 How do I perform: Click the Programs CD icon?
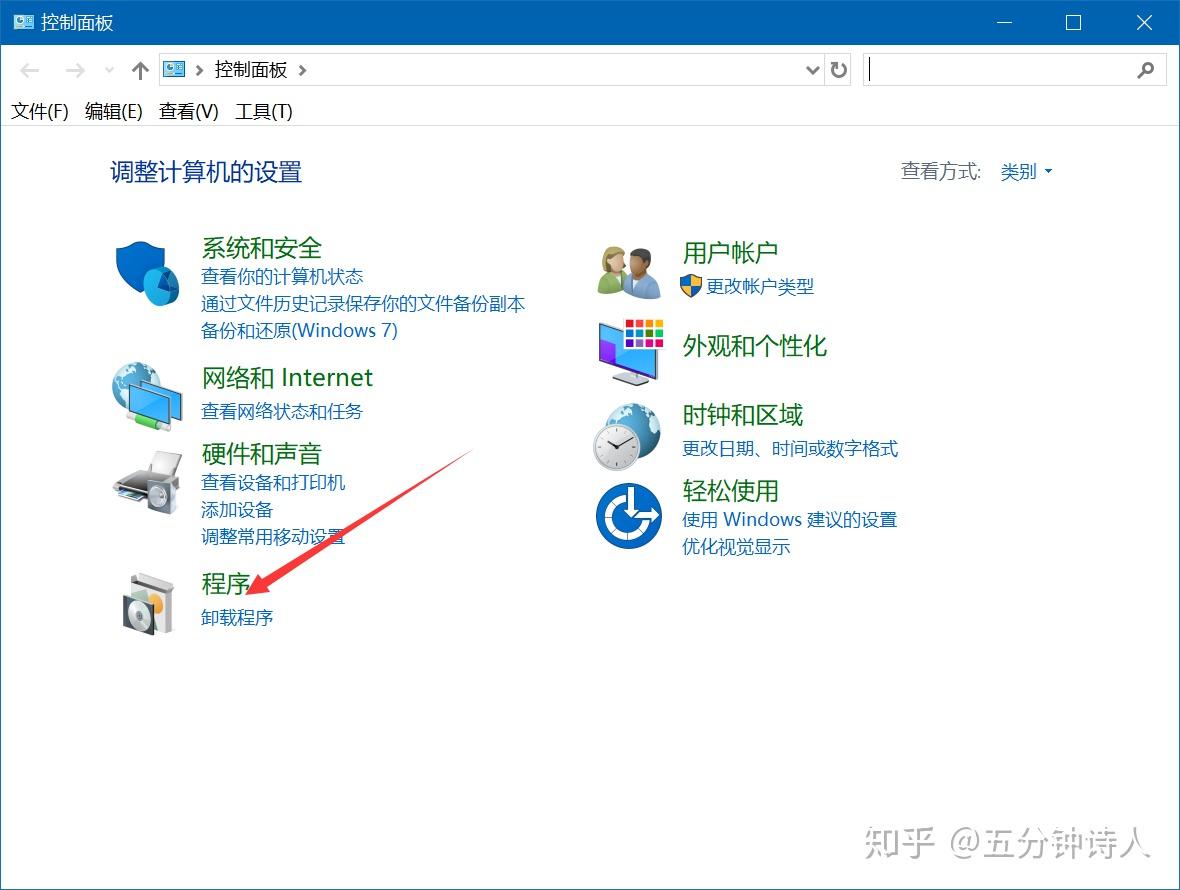(x=147, y=600)
